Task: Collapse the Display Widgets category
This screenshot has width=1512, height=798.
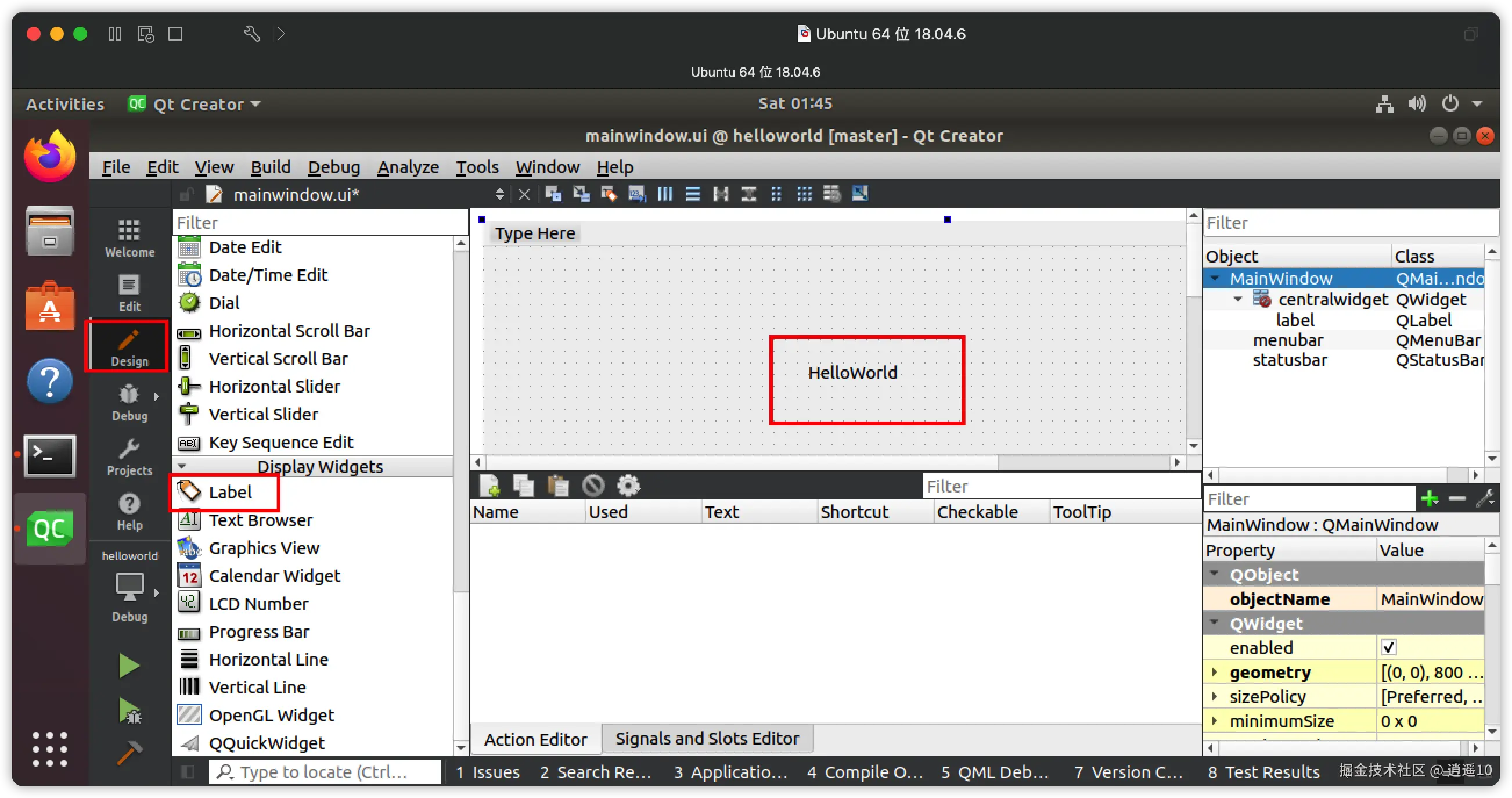Action: [182, 466]
